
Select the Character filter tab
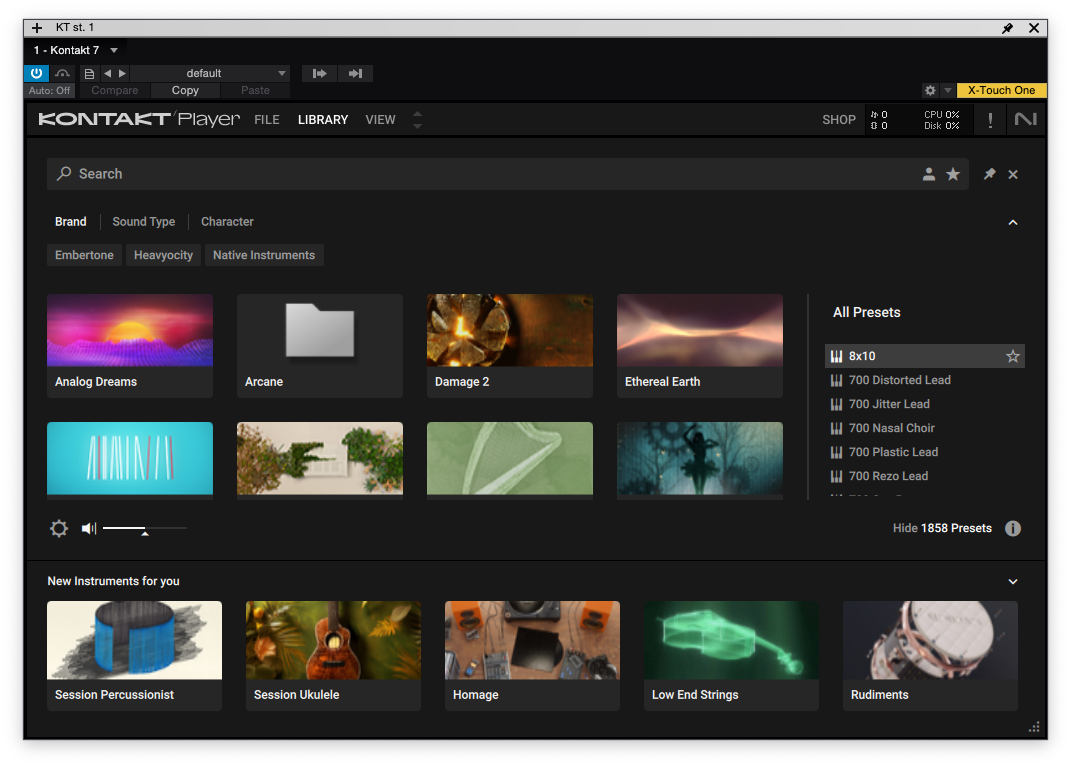coord(227,221)
